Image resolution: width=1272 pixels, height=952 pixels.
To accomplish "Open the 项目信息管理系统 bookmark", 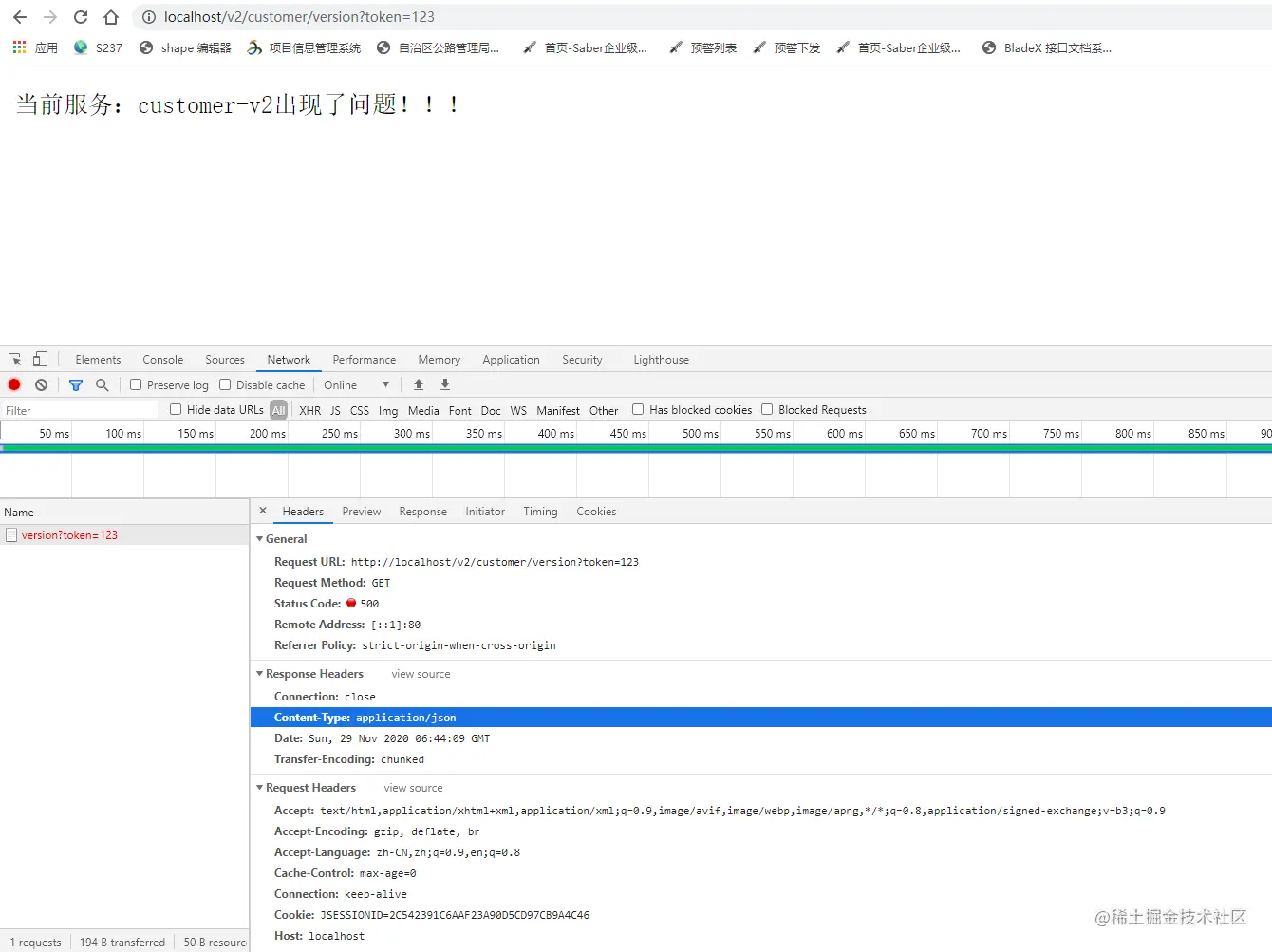I will click(x=304, y=47).
